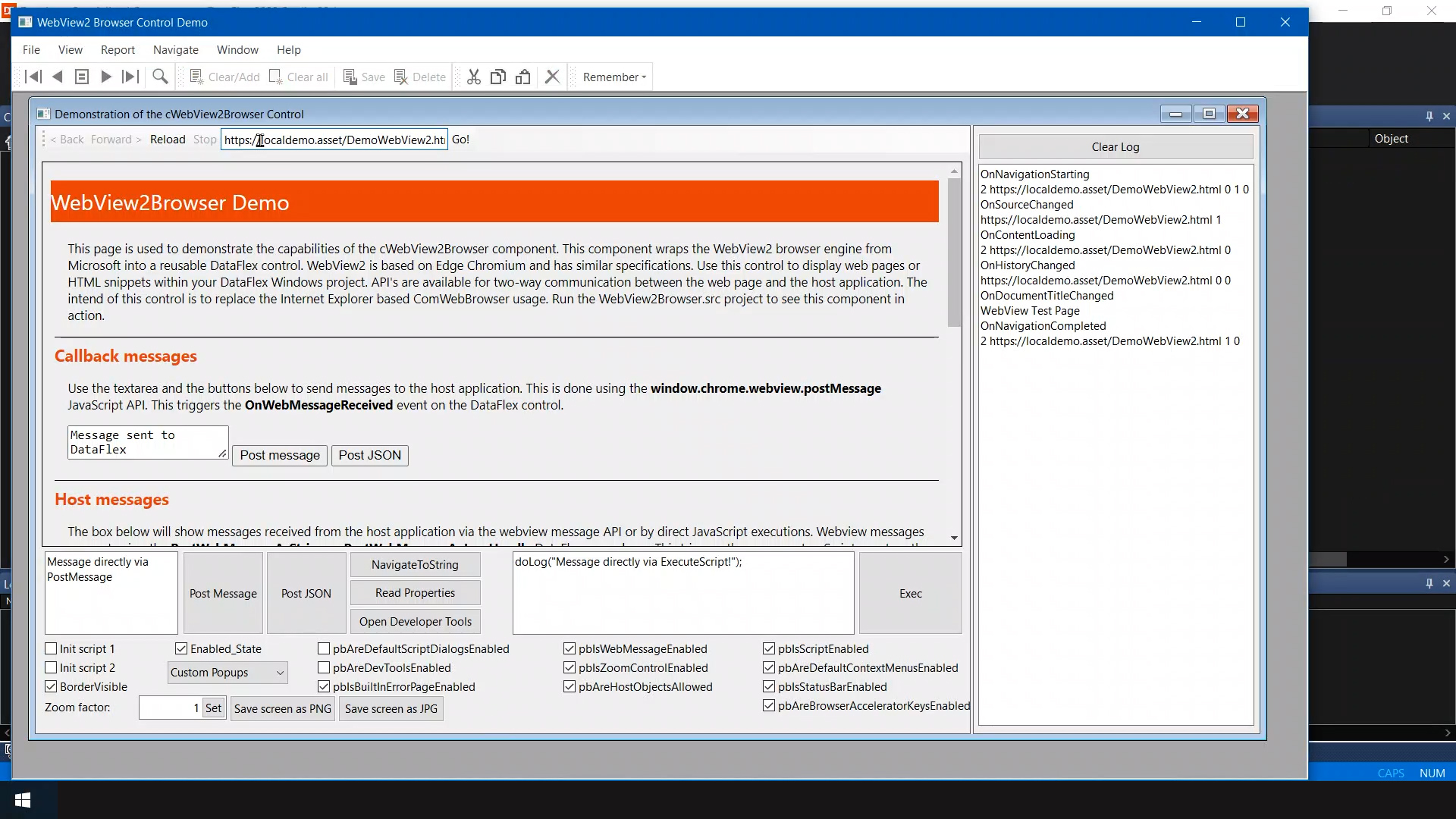Open the find magnifier tool

pos(160,77)
